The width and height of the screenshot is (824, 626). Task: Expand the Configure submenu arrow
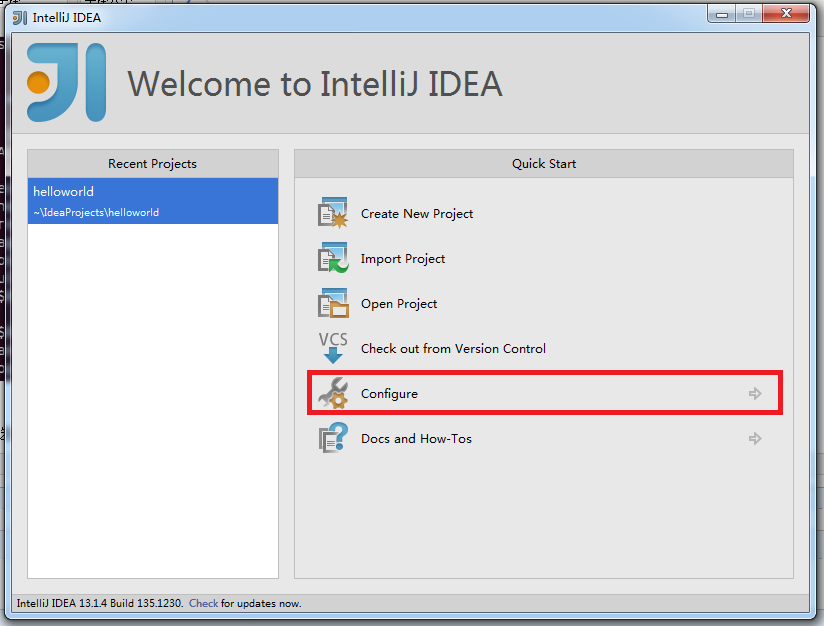click(755, 394)
